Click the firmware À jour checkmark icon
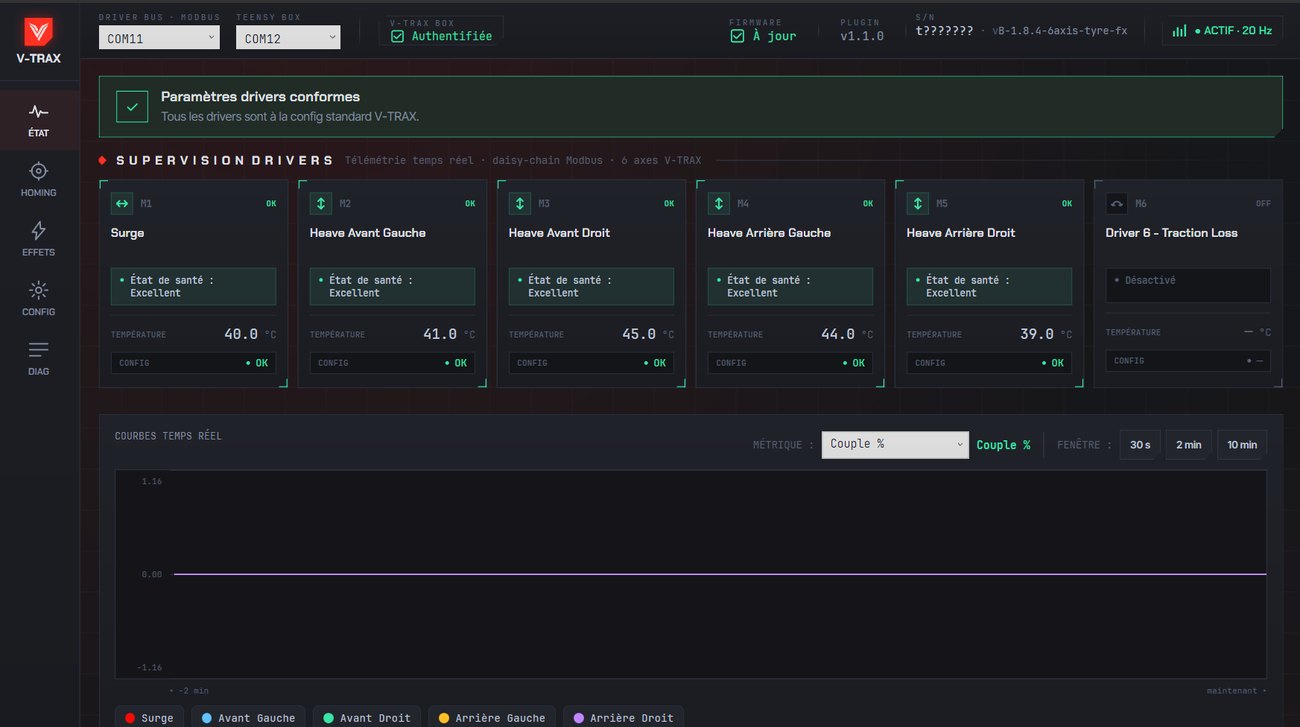Viewport: 1300px width, 727px height. coord(737,36)
